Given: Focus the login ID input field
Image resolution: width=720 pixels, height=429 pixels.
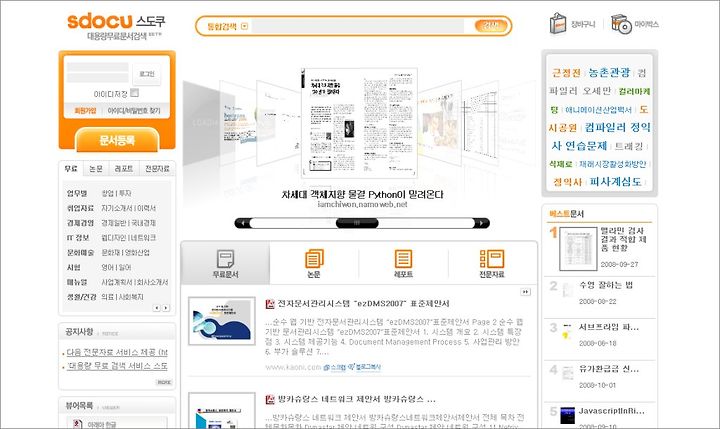Looking at the screenshot, I should coord(97,67).
